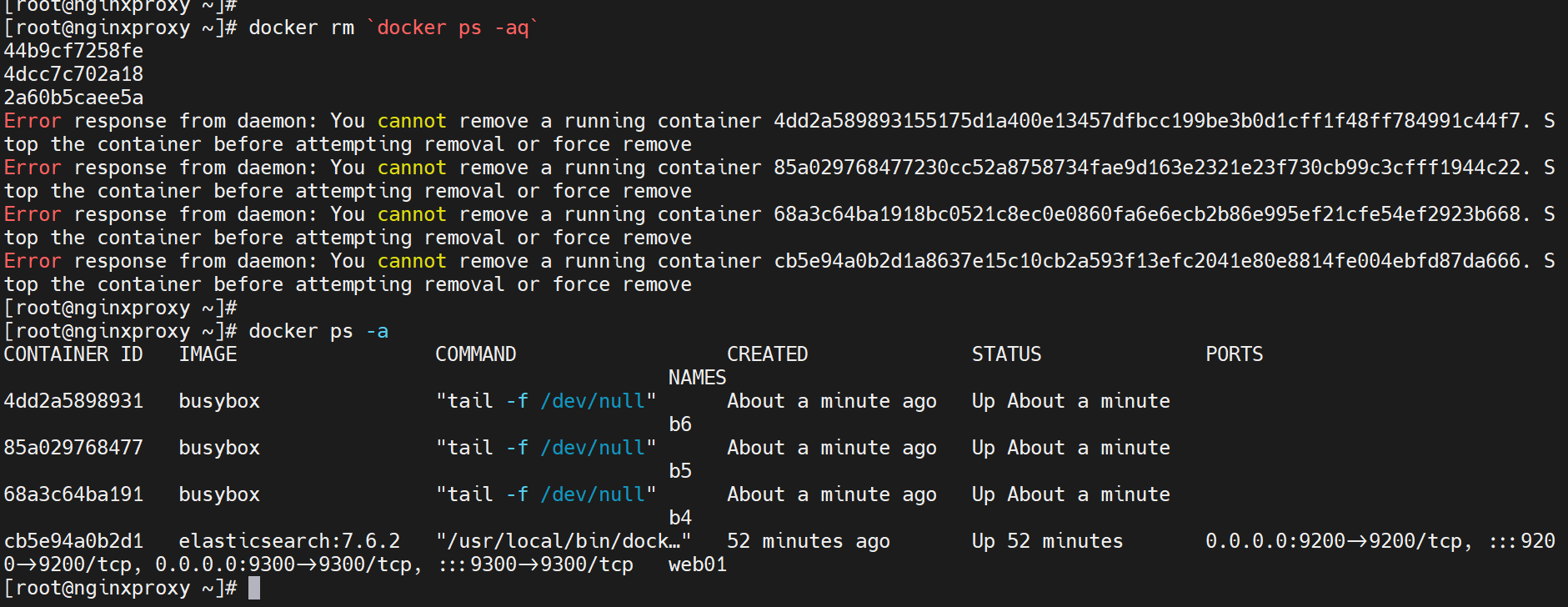Click the elasticsearch:7.6.2 image name
The height and width of the screenshot is (607, 1568).
pyautogui.click(x=289, y=541)
